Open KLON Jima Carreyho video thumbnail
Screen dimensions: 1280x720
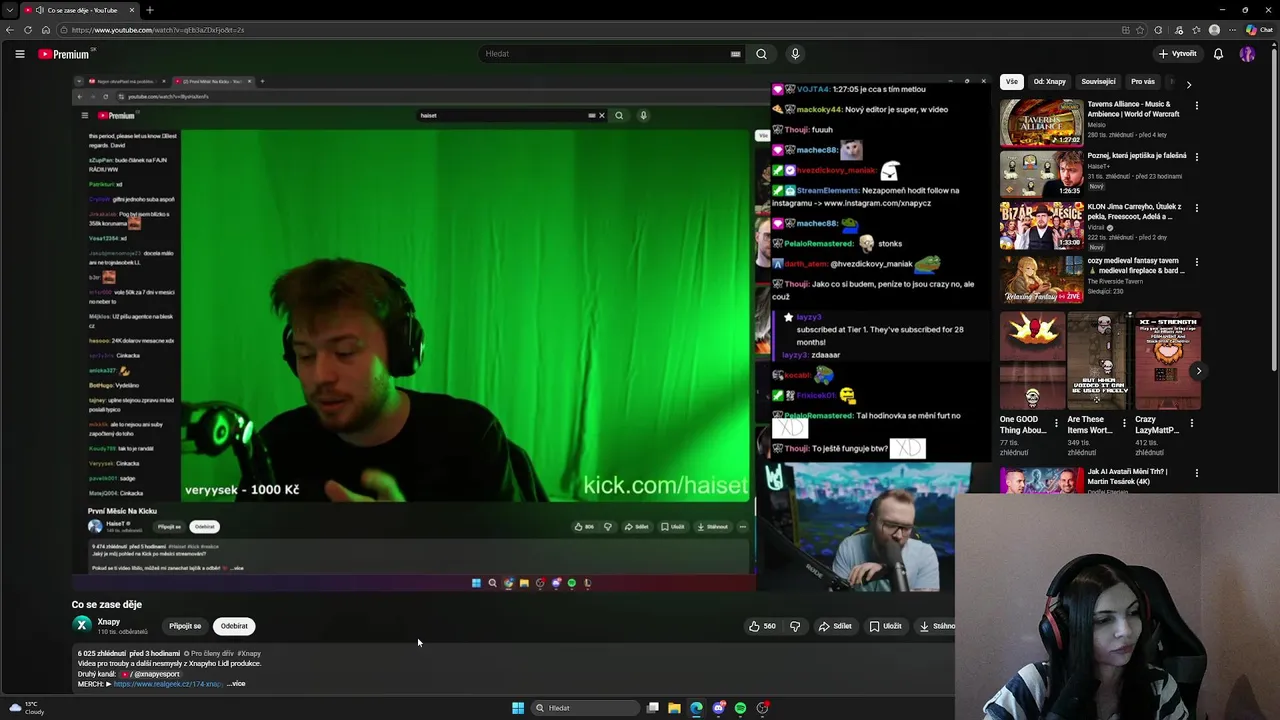coord(1041,227)
